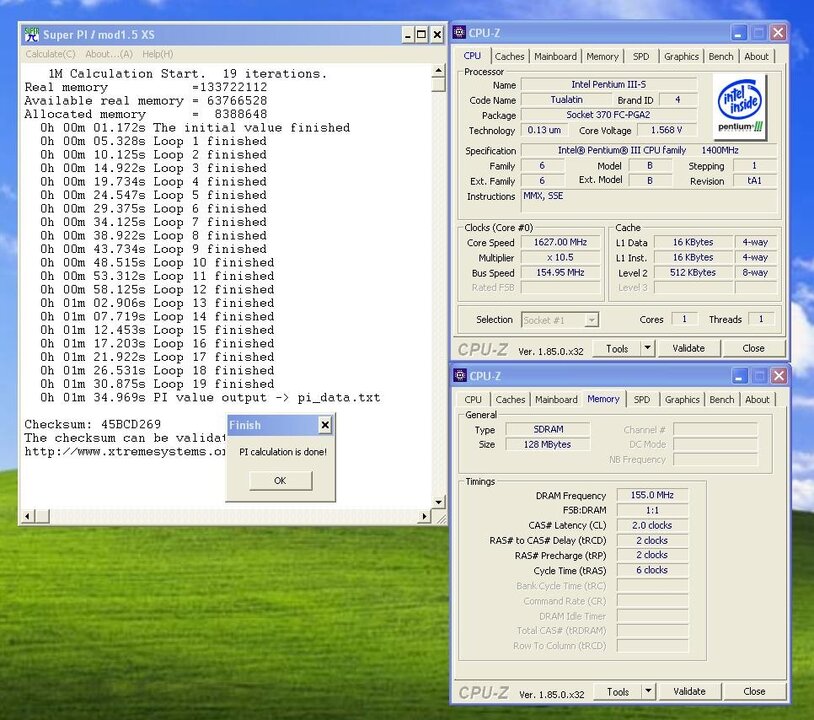The height and width of the screenshot is (720, 814).
Task: Click the memory Type value SDRAM
Action: (x=548, y=429)
